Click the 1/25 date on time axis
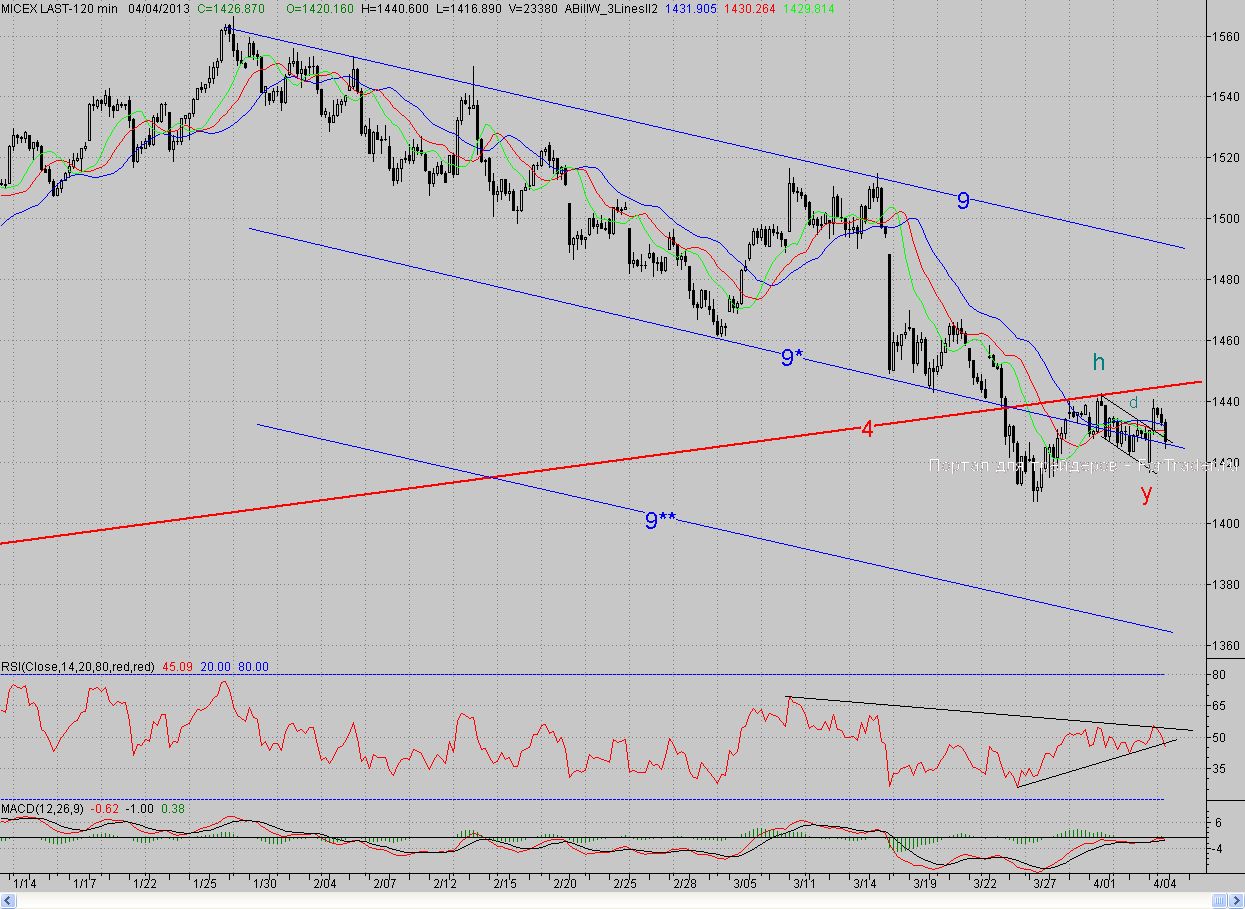 pyautogui.click(x=206, y=884)
